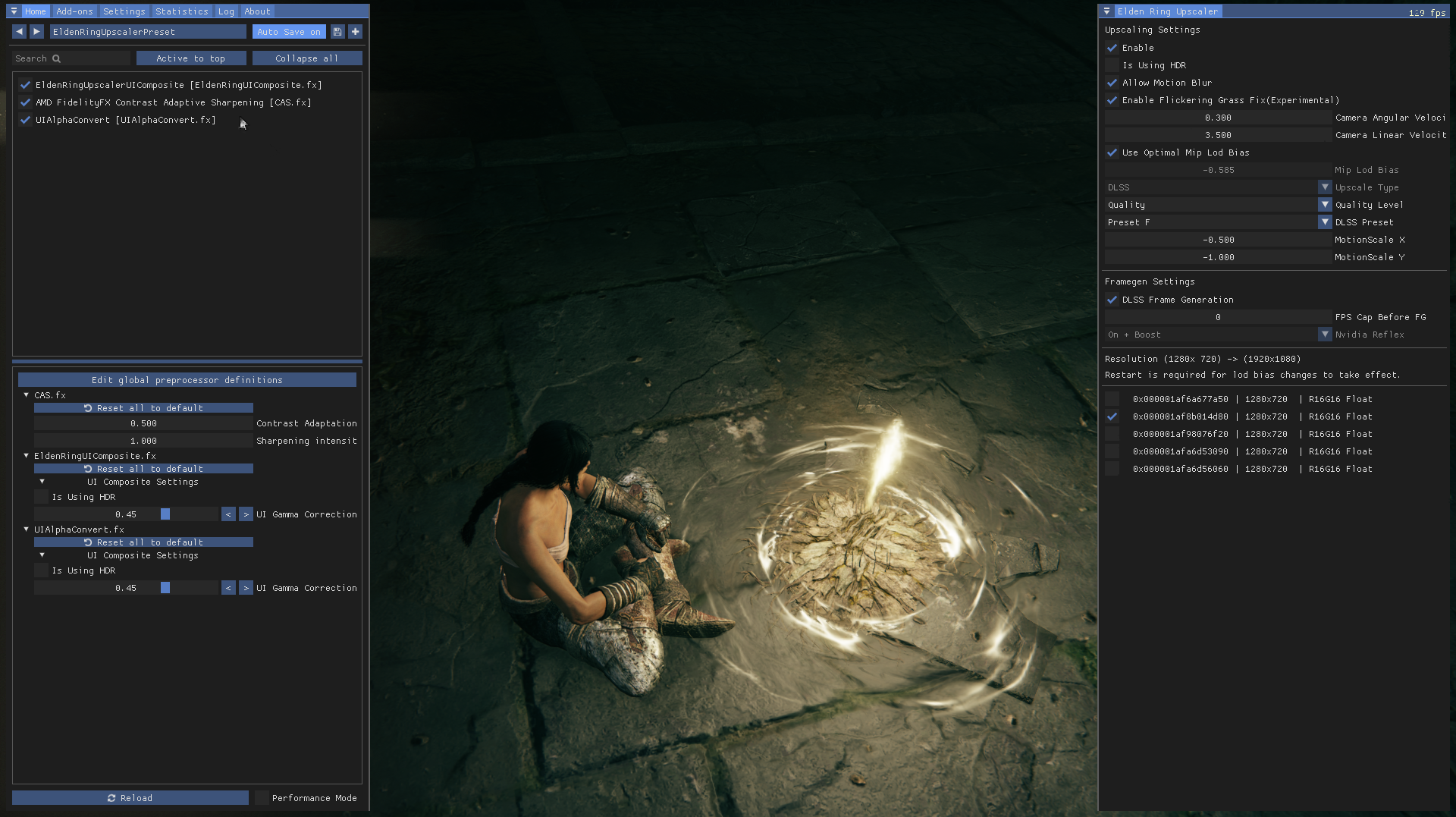Collapse the ReShade Home window triangle
The height and width of the screenshot is (817, 1456).
(x=14, y=11)
